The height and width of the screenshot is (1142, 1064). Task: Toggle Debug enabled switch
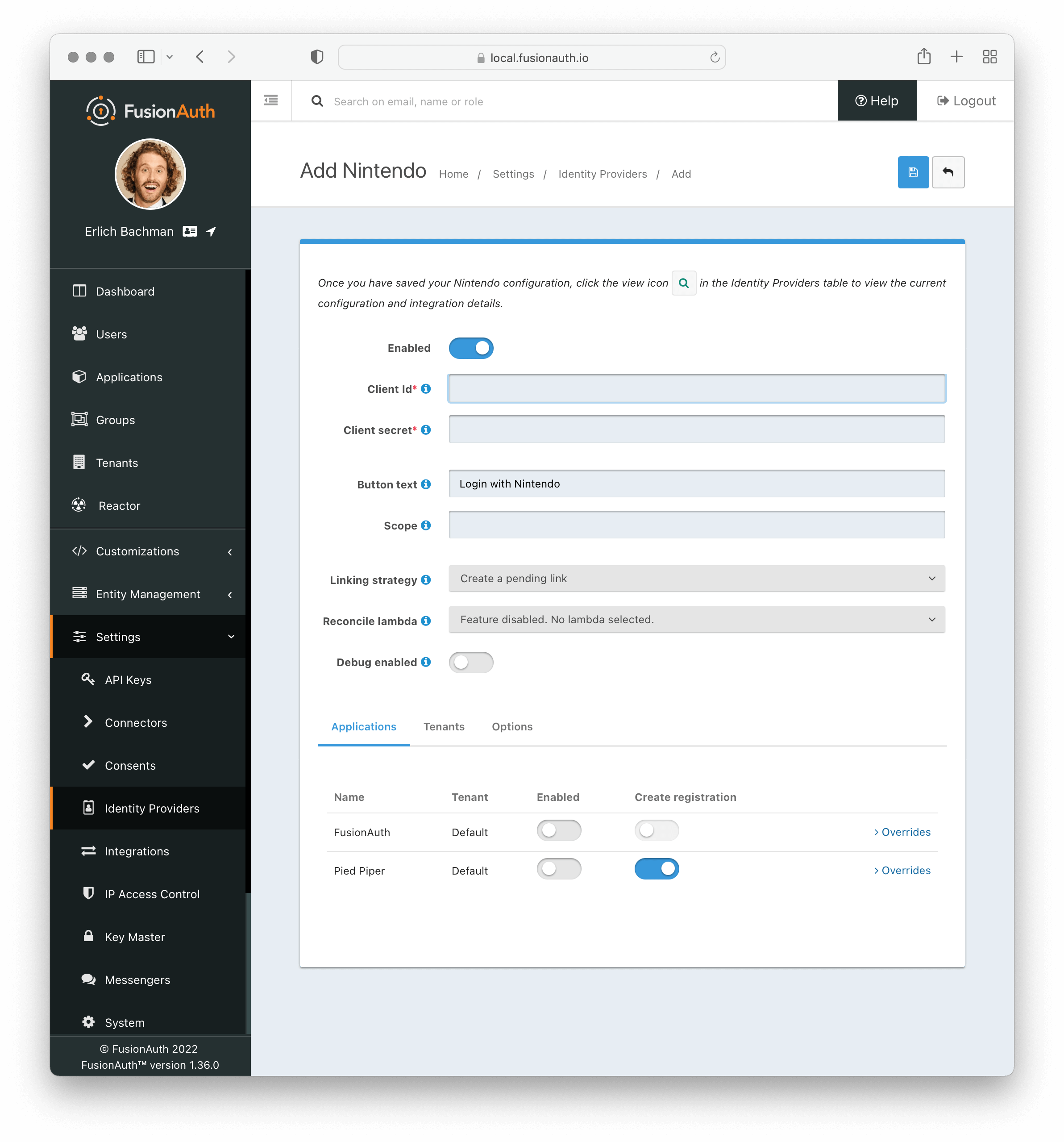tap(471, 661)
